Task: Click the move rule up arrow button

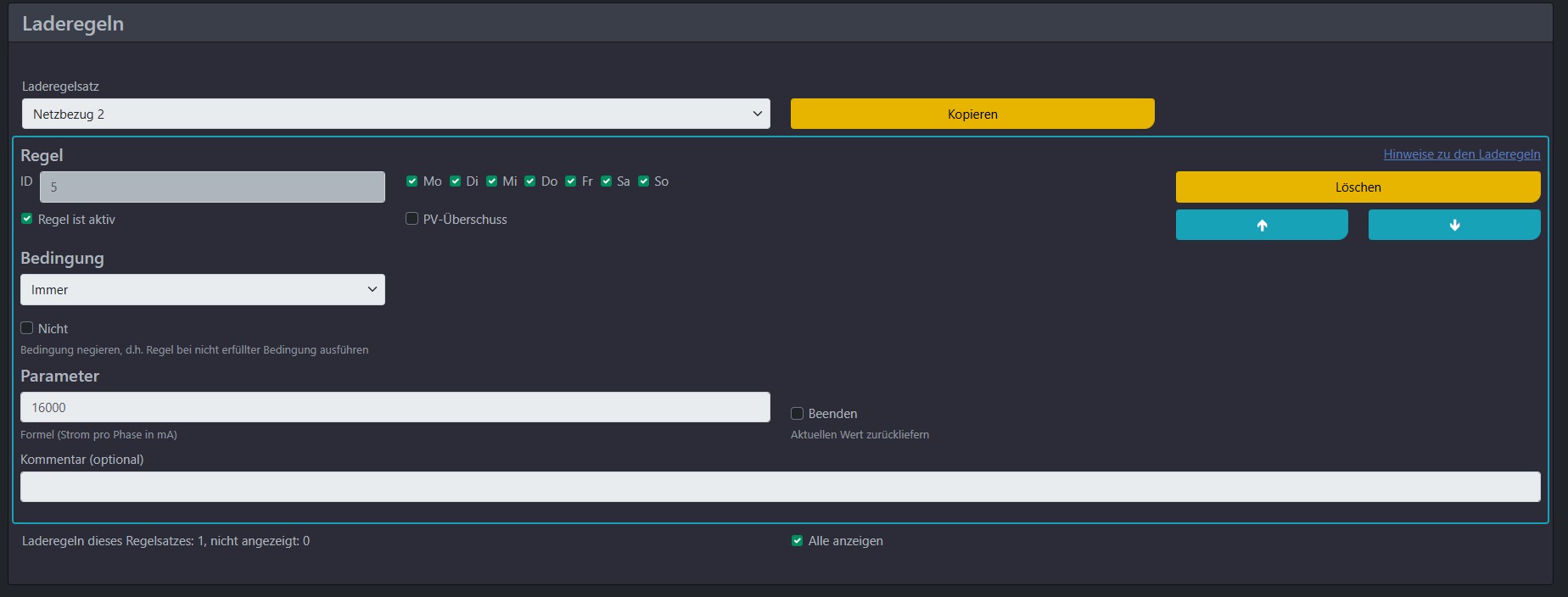Action: [1261, 225]
